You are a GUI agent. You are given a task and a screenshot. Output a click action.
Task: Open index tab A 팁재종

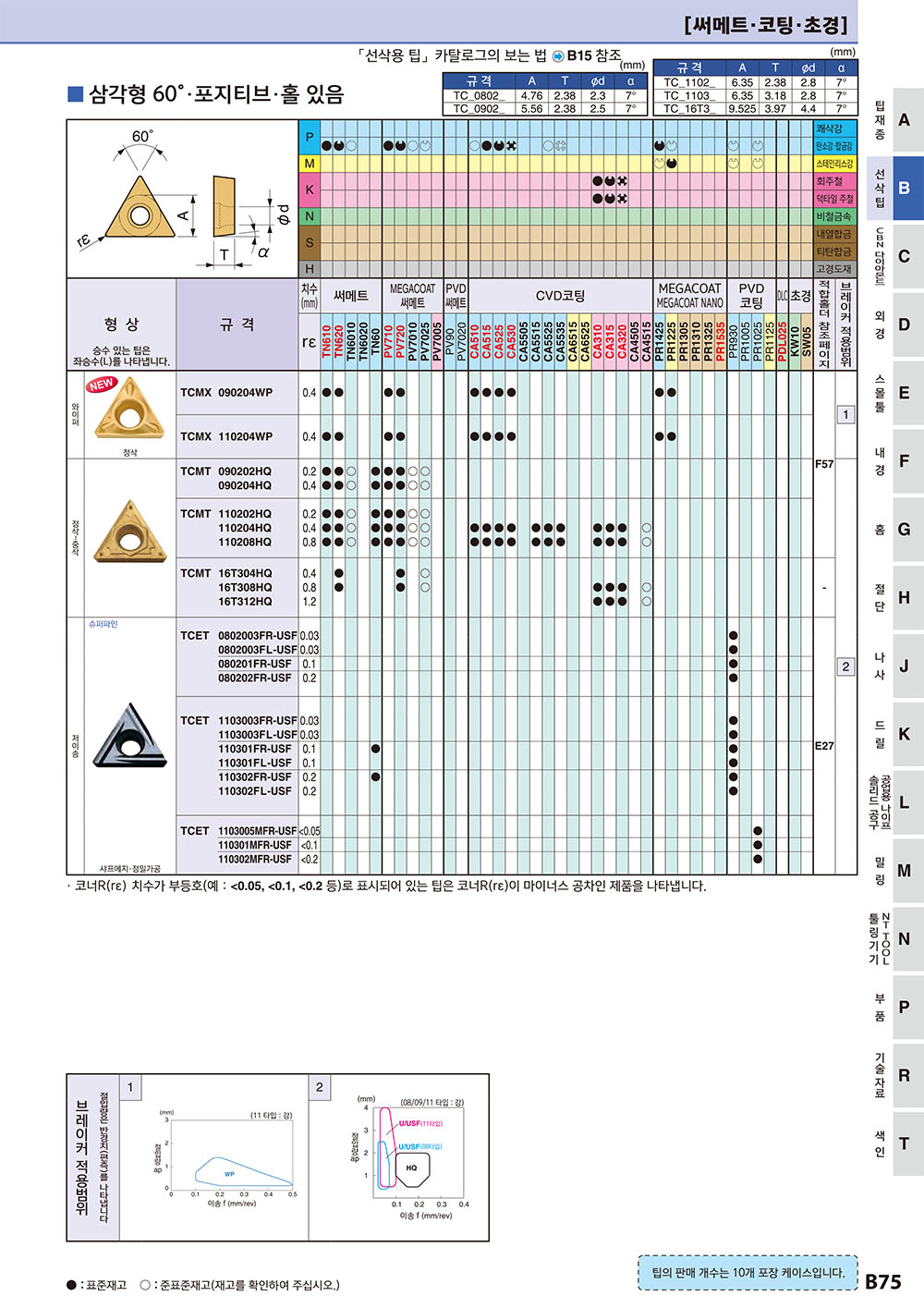[894, 120]
